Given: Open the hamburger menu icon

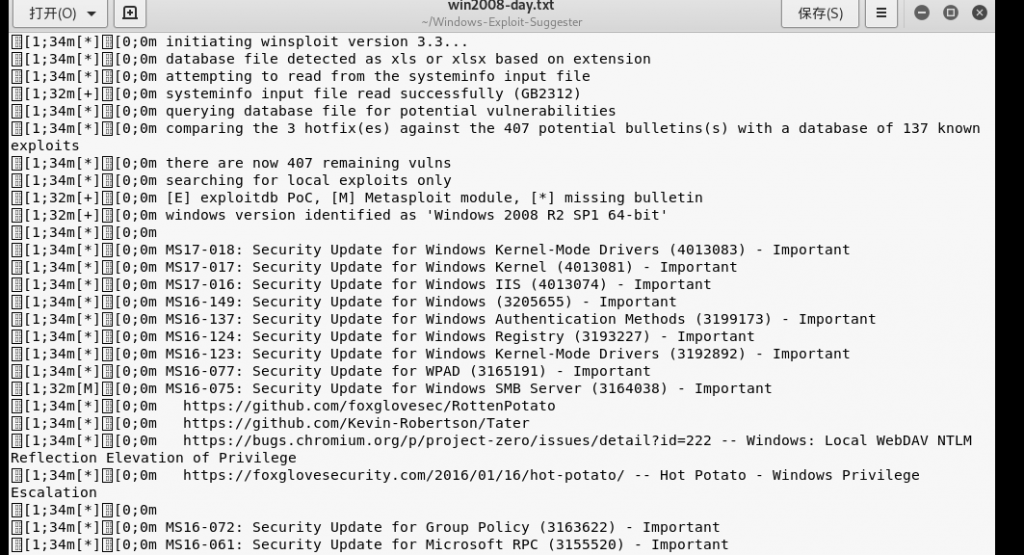Looking at the screenshot, I should (x=881, y=13).
